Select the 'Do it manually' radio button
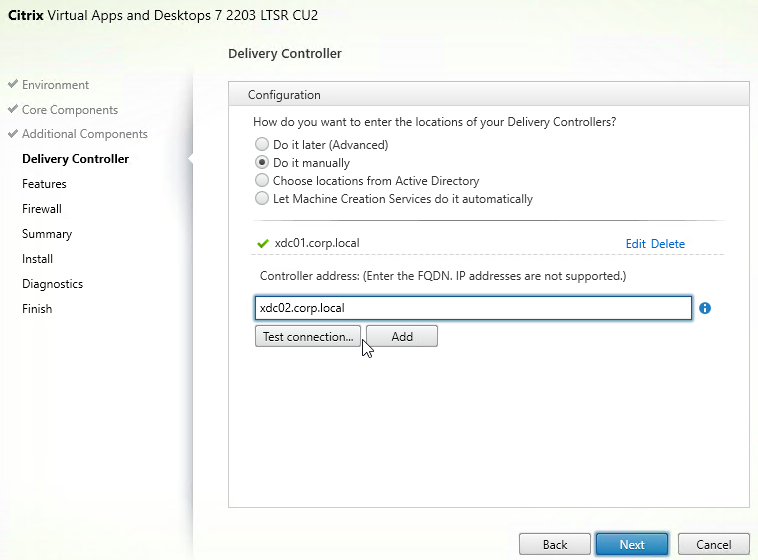The image size is (758, 560). click(262, 162)
